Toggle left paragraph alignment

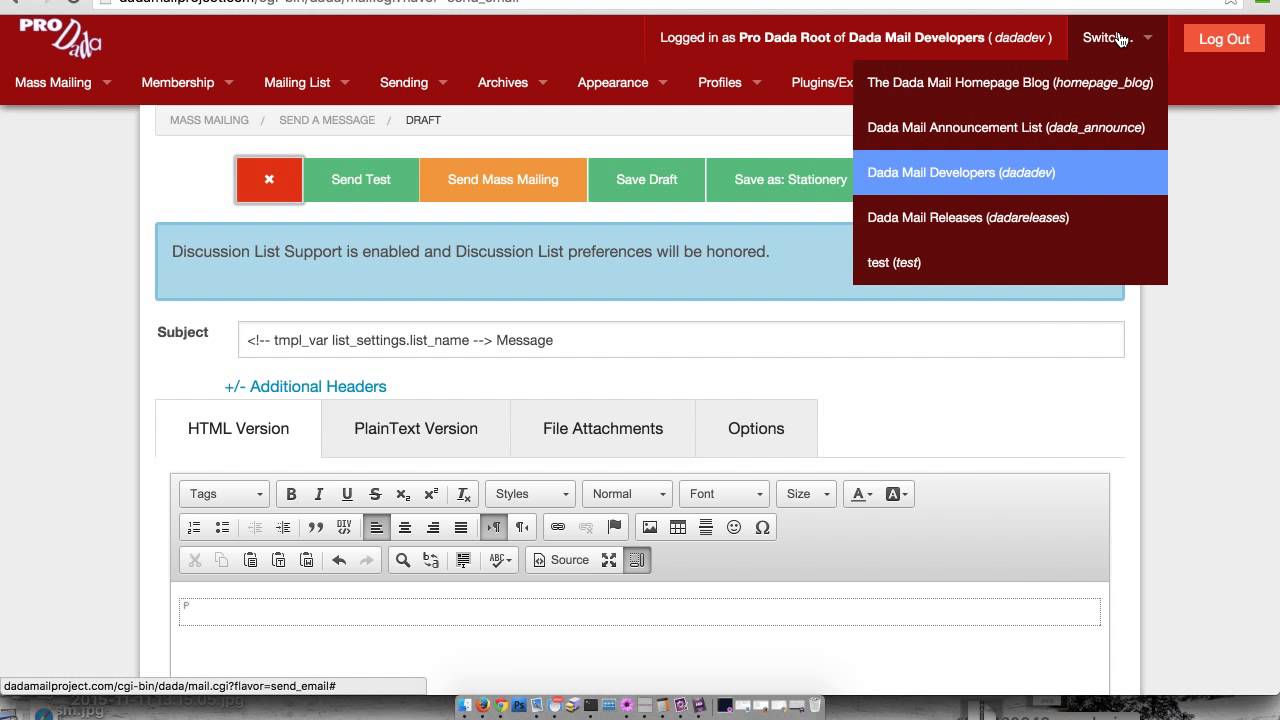click(x=377, y=527)
